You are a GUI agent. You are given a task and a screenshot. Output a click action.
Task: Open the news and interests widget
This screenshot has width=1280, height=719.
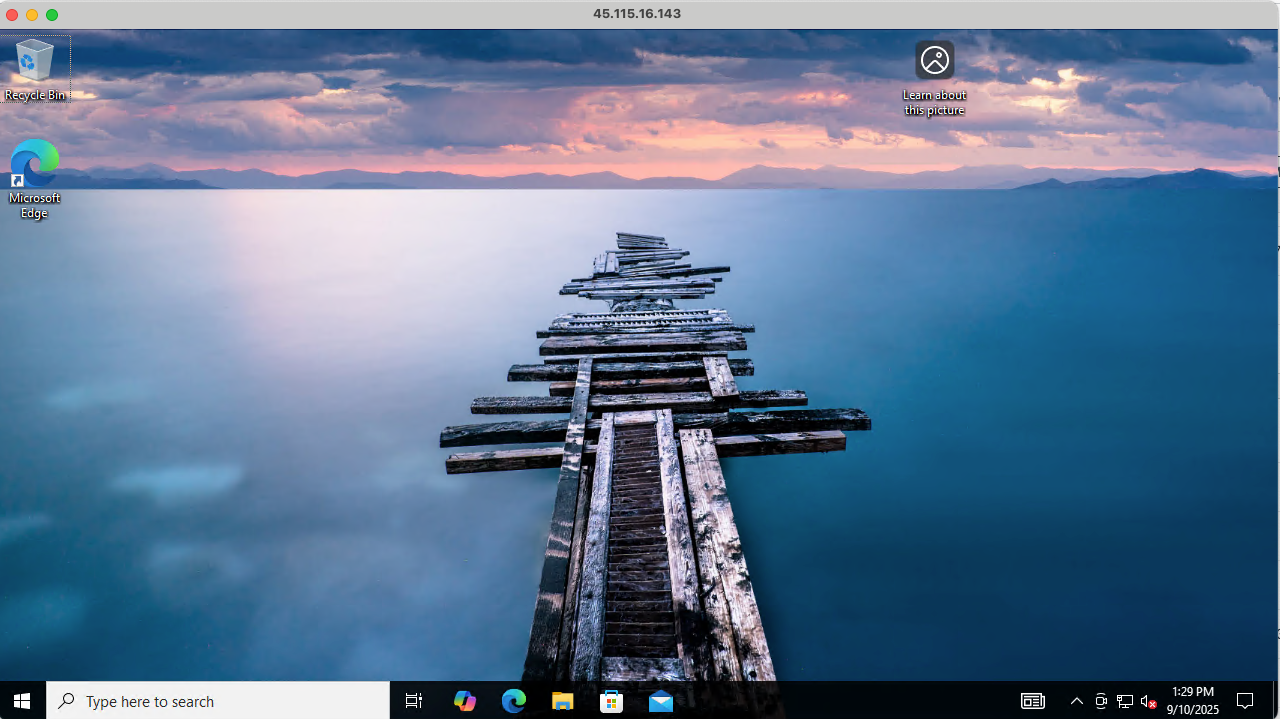pyautogui.click(x=1032, y=701)
